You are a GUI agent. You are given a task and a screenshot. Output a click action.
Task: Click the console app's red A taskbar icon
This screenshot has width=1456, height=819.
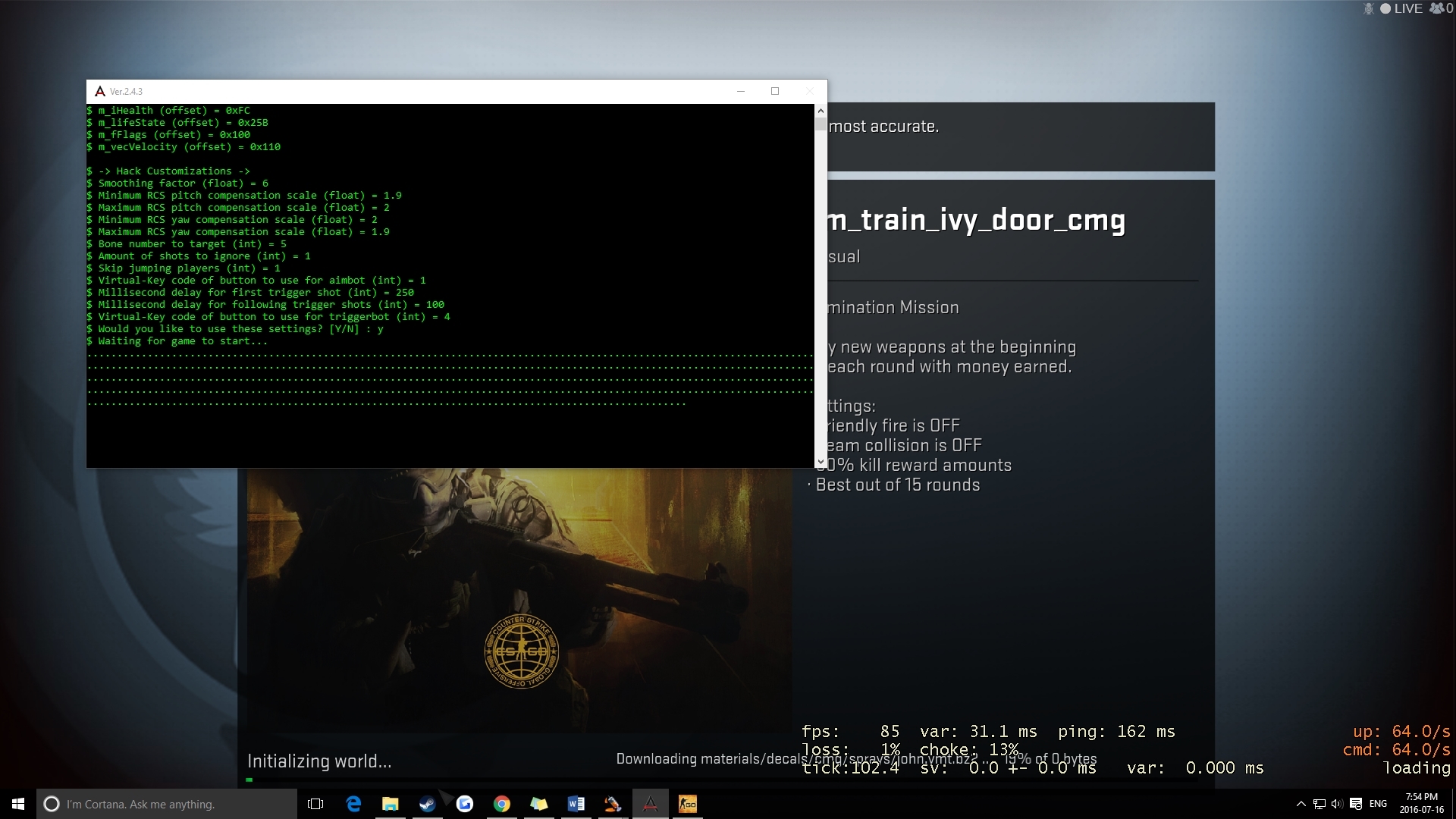click(x=650, y=804)
